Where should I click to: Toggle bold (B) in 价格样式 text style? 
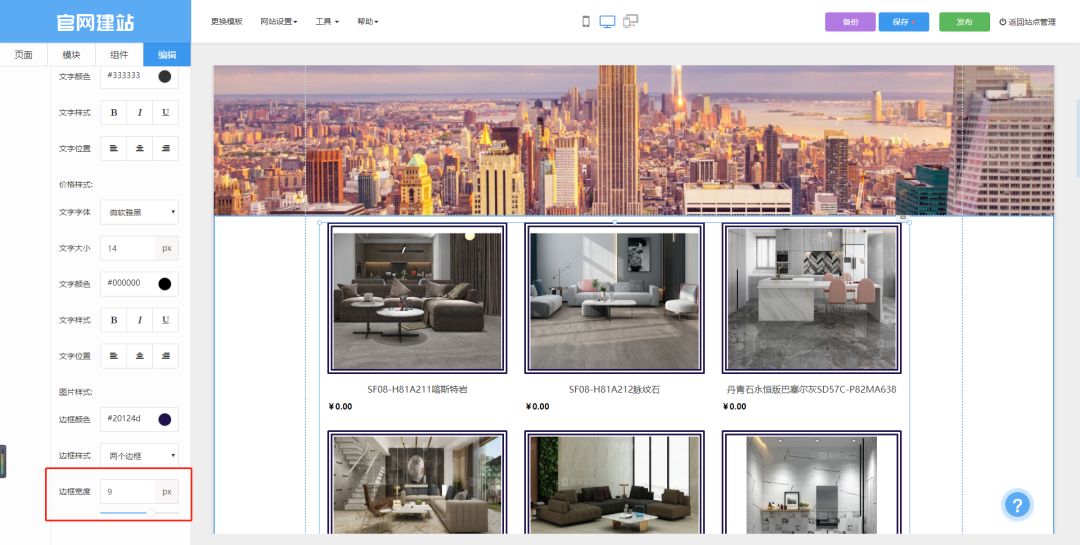(114, 320)
